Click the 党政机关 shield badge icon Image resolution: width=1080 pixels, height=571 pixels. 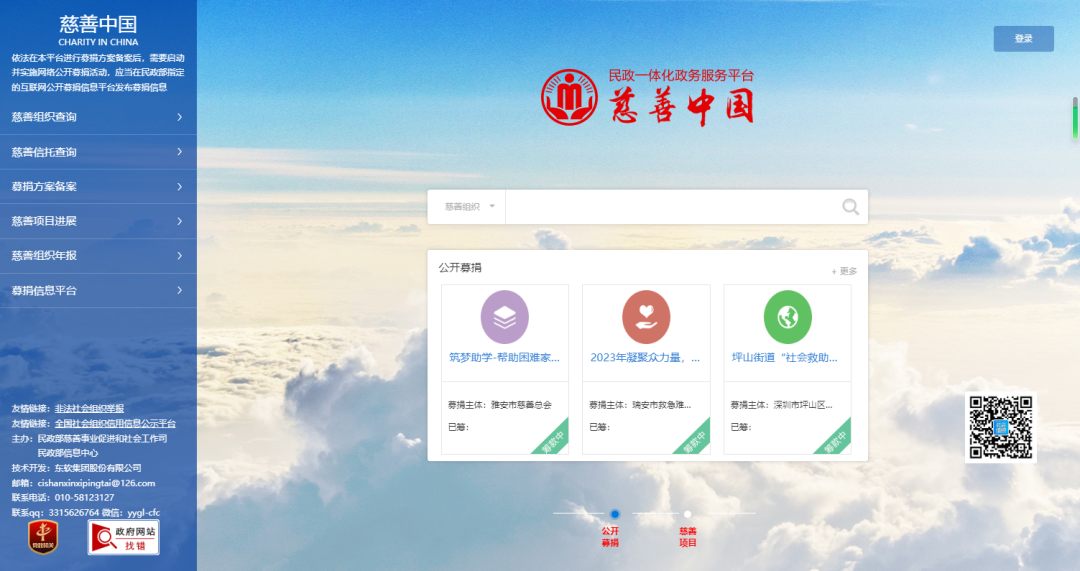[43, 537]
